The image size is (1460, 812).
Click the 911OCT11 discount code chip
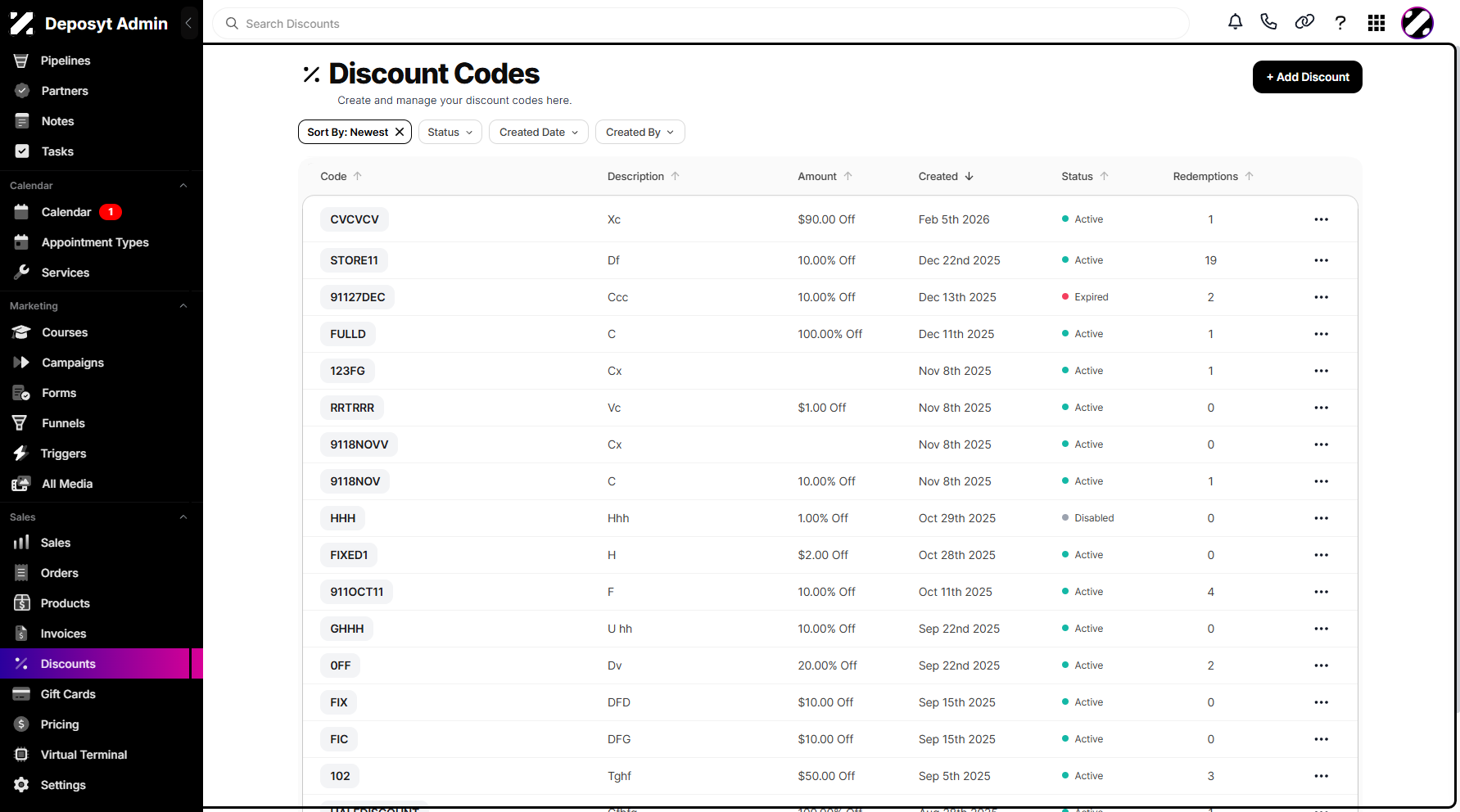click(x=356, y=592)
